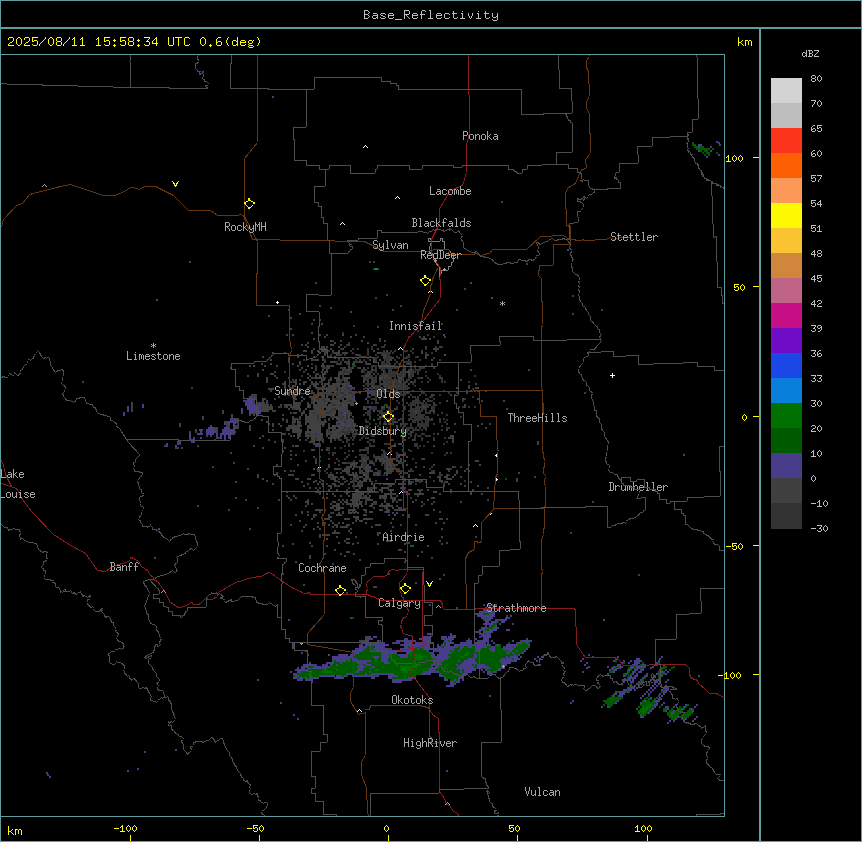862x842 pixels.
Task: Select the 0 dBZ slate purple swatch
Action: (x=786, y=466)
